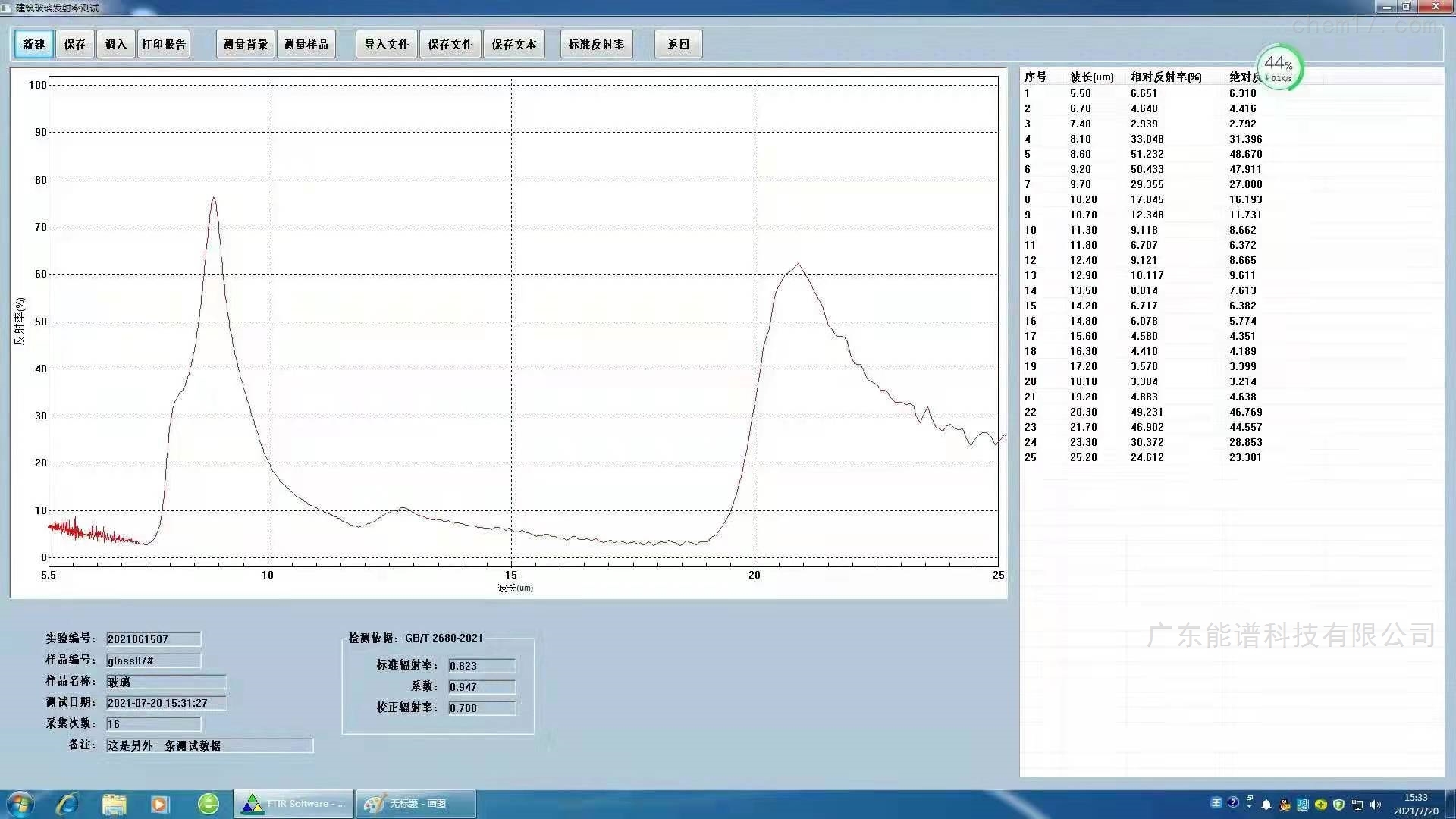Click the taskbar clock showing 15:33
Image resolution: width=1456 pixels, height=819 pixels.
(1416, 804)
